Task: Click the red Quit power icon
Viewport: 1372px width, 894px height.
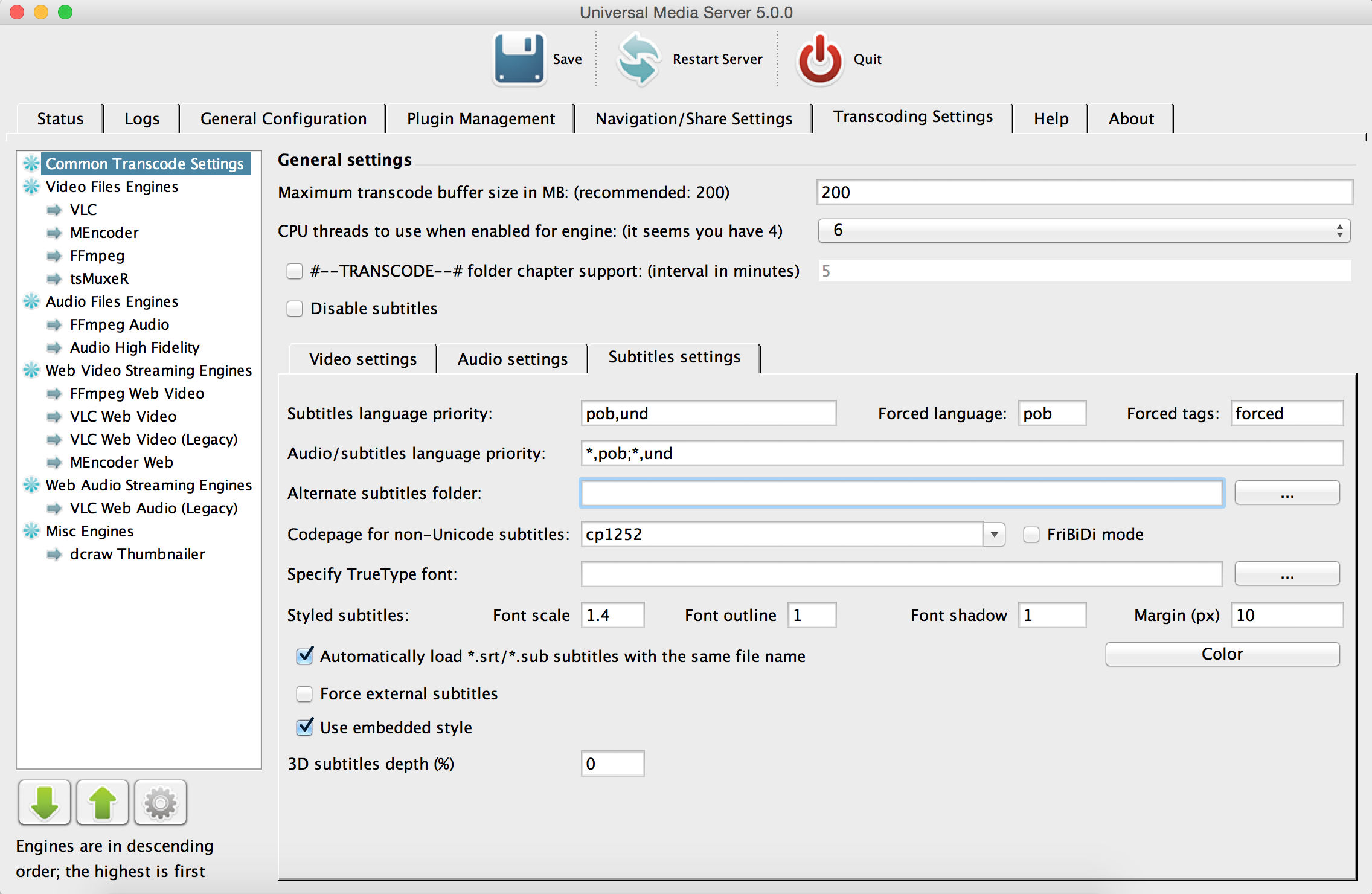Action: (x=819, y=59)
